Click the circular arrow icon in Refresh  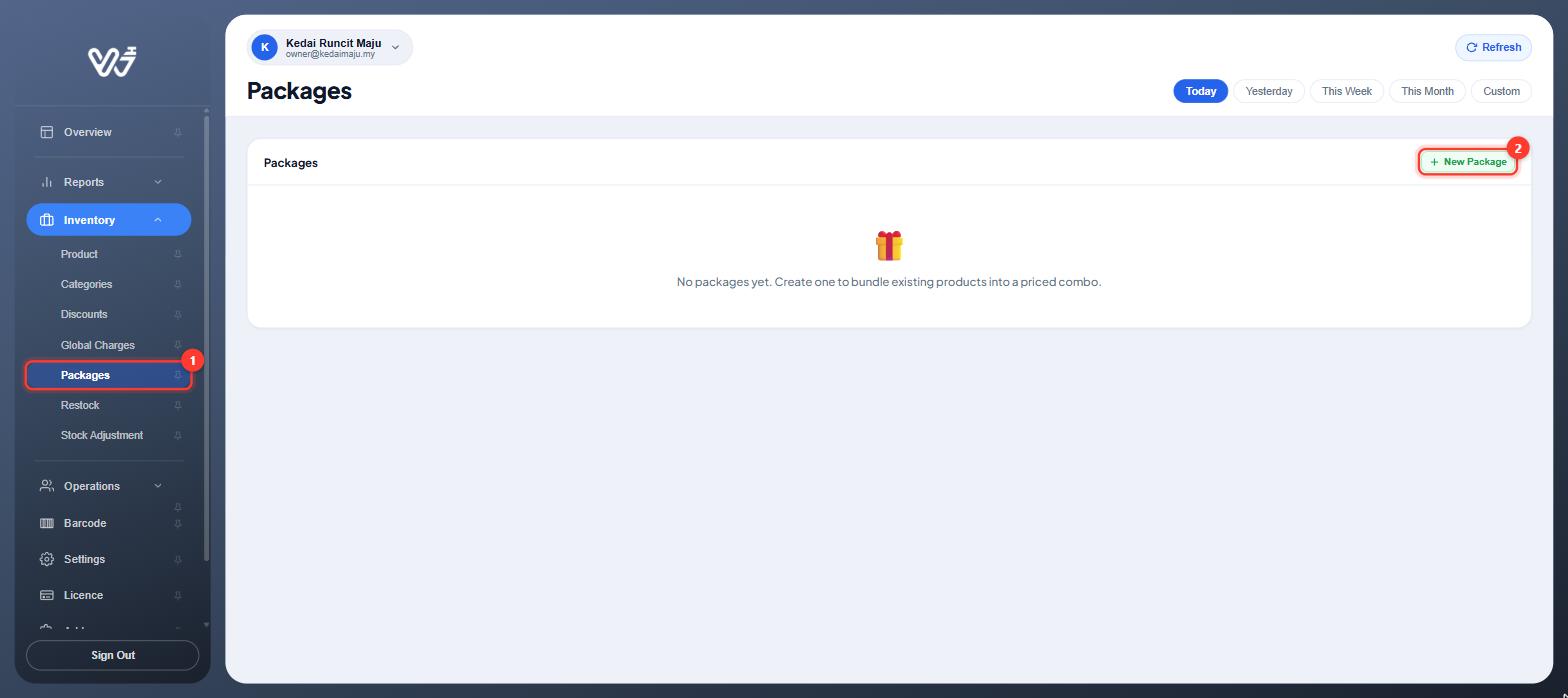coord(1471,47)
